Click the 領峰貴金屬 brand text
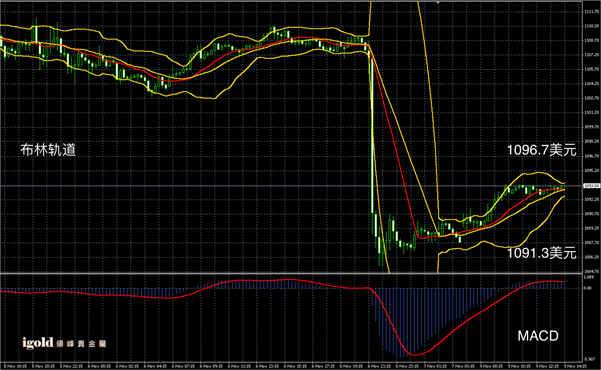This screenshot has width=601, height=370. coord(81,344)
